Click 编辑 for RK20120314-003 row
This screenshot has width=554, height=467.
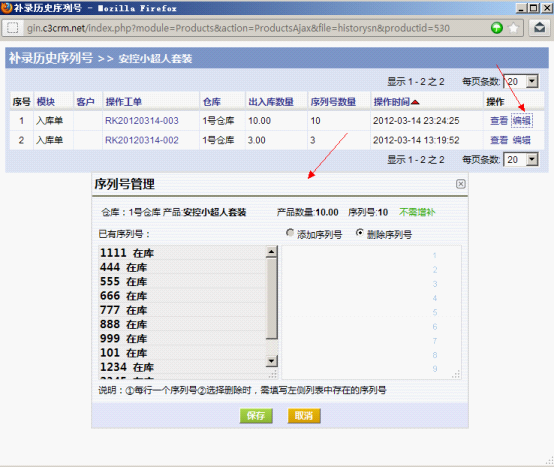[x=521, y=121]
